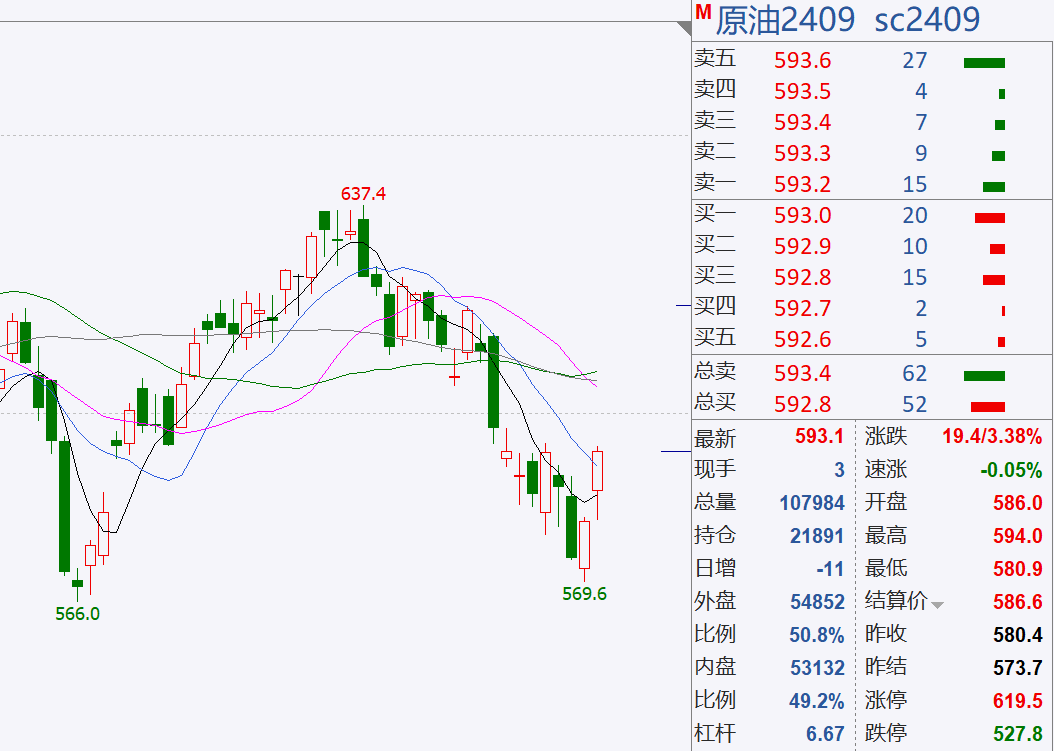Click the sc2409 contract code
1054x751 pixels.
(927, 19)
